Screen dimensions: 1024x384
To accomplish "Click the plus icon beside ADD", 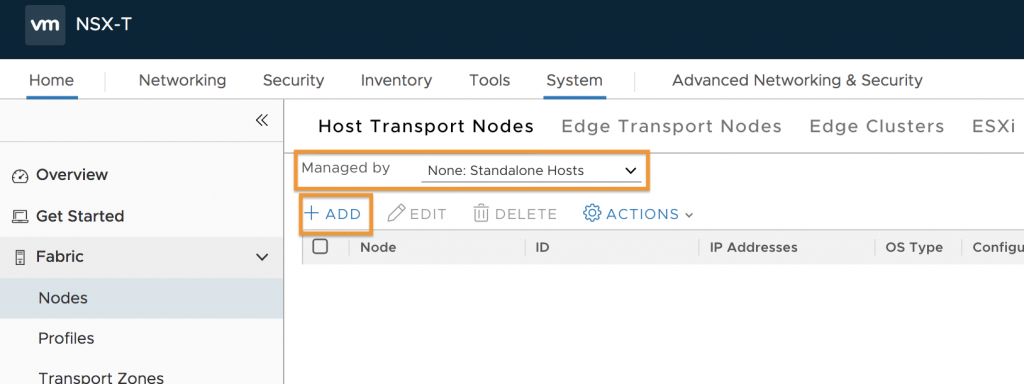I will click(x=312, y=214).
